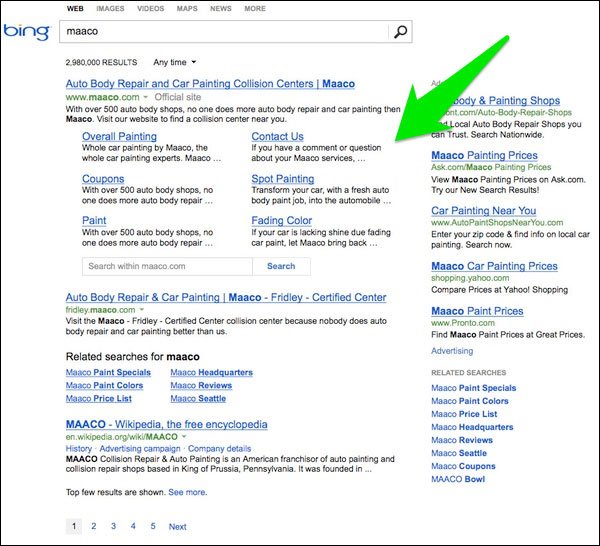Open the Maaco Car Painting Prices ad
The width and height of the screenshot is (600, 546).
tap(494, 266)
